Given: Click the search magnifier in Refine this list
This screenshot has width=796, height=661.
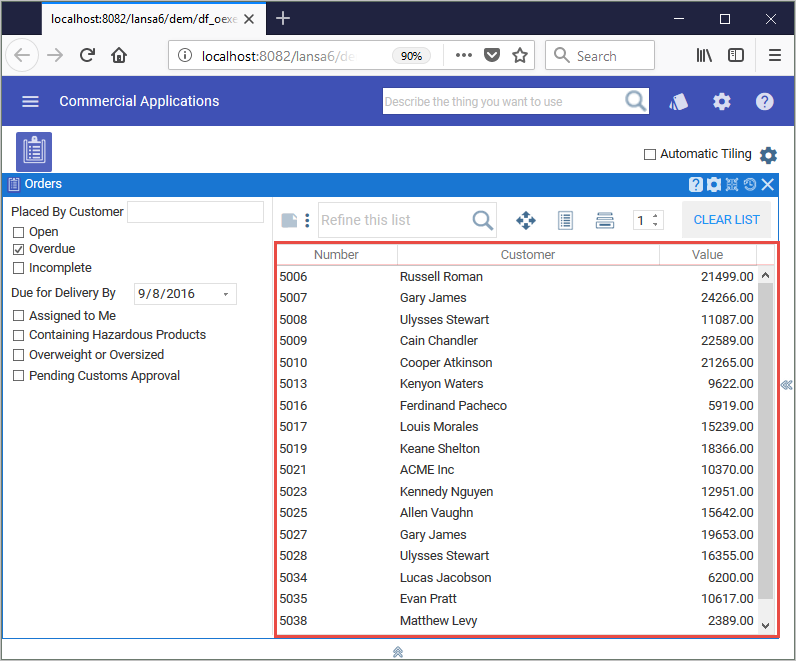Looking at the screenshot, I should click(x=482, y=220).
